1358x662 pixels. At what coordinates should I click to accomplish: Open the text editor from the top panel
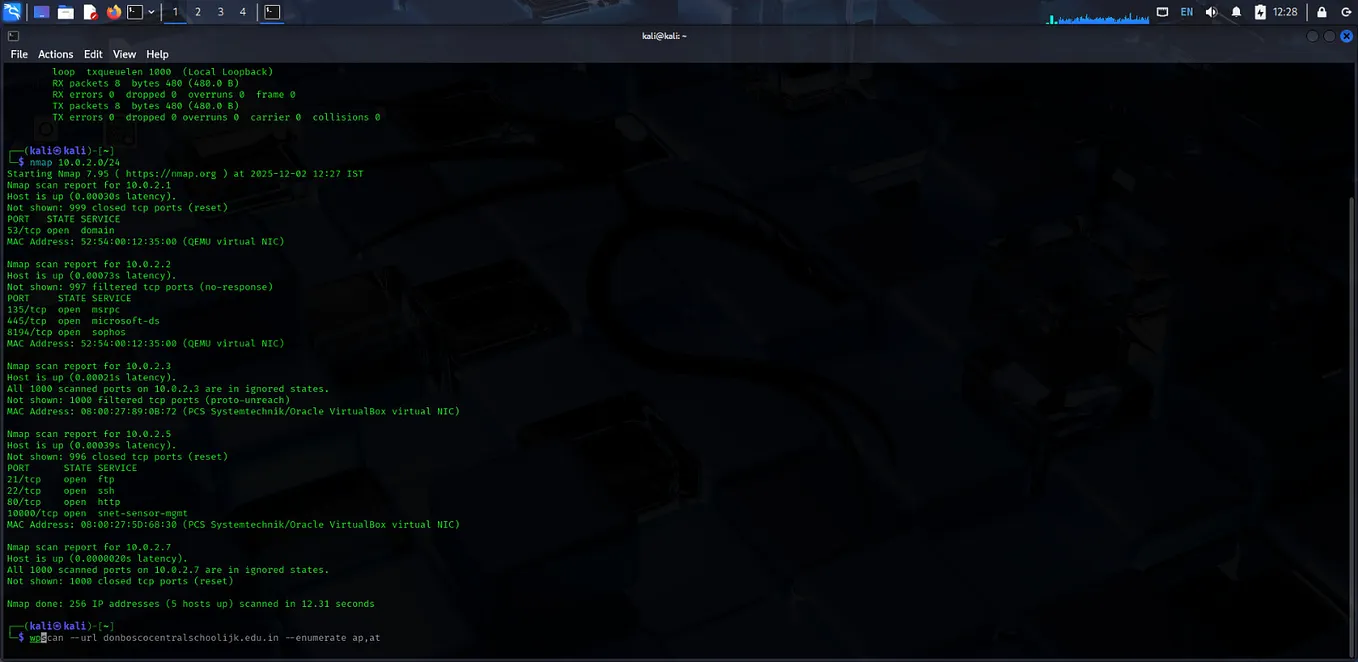pyautogui.click(x=90, y=11)
